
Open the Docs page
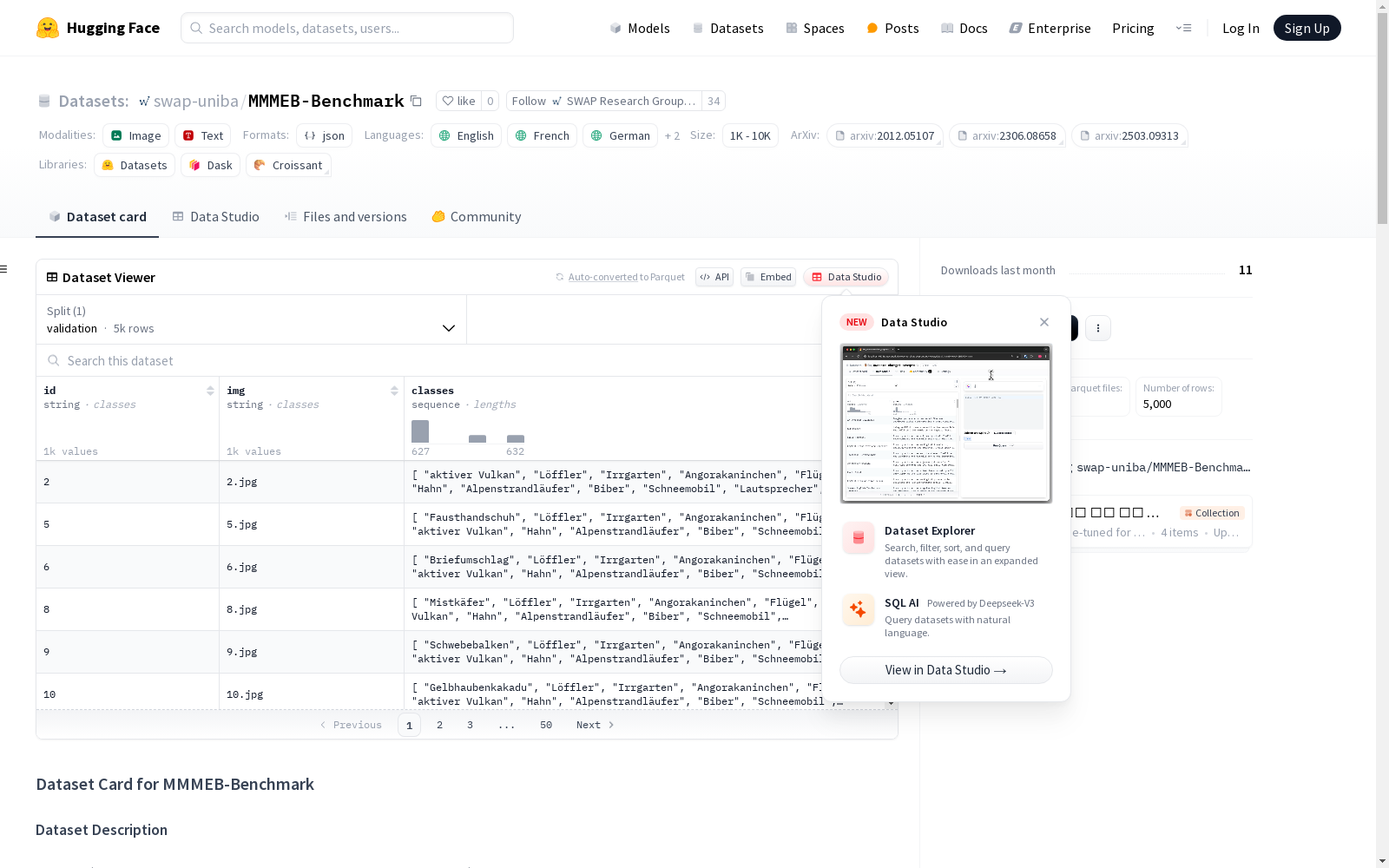coord(964,28)
